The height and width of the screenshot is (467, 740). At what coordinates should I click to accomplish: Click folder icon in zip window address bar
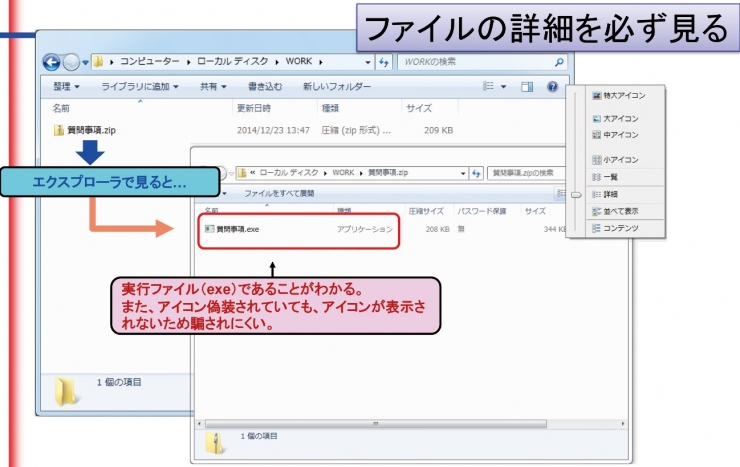click(242, 173)
